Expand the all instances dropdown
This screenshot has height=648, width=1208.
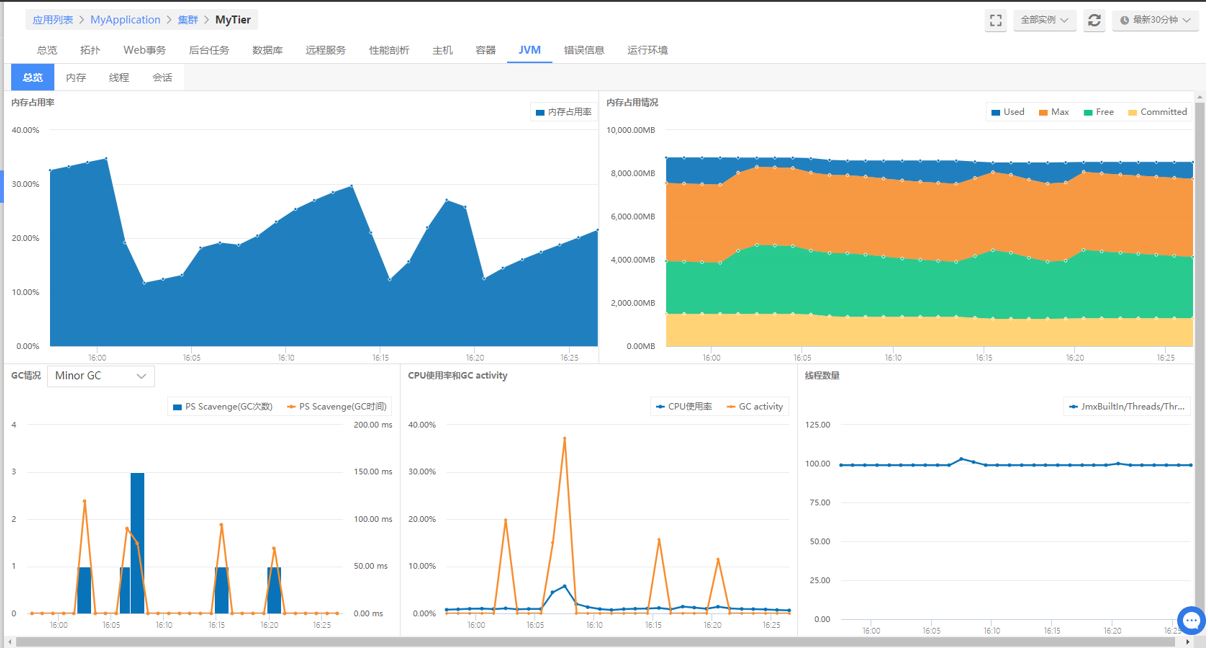[1045, 20]
